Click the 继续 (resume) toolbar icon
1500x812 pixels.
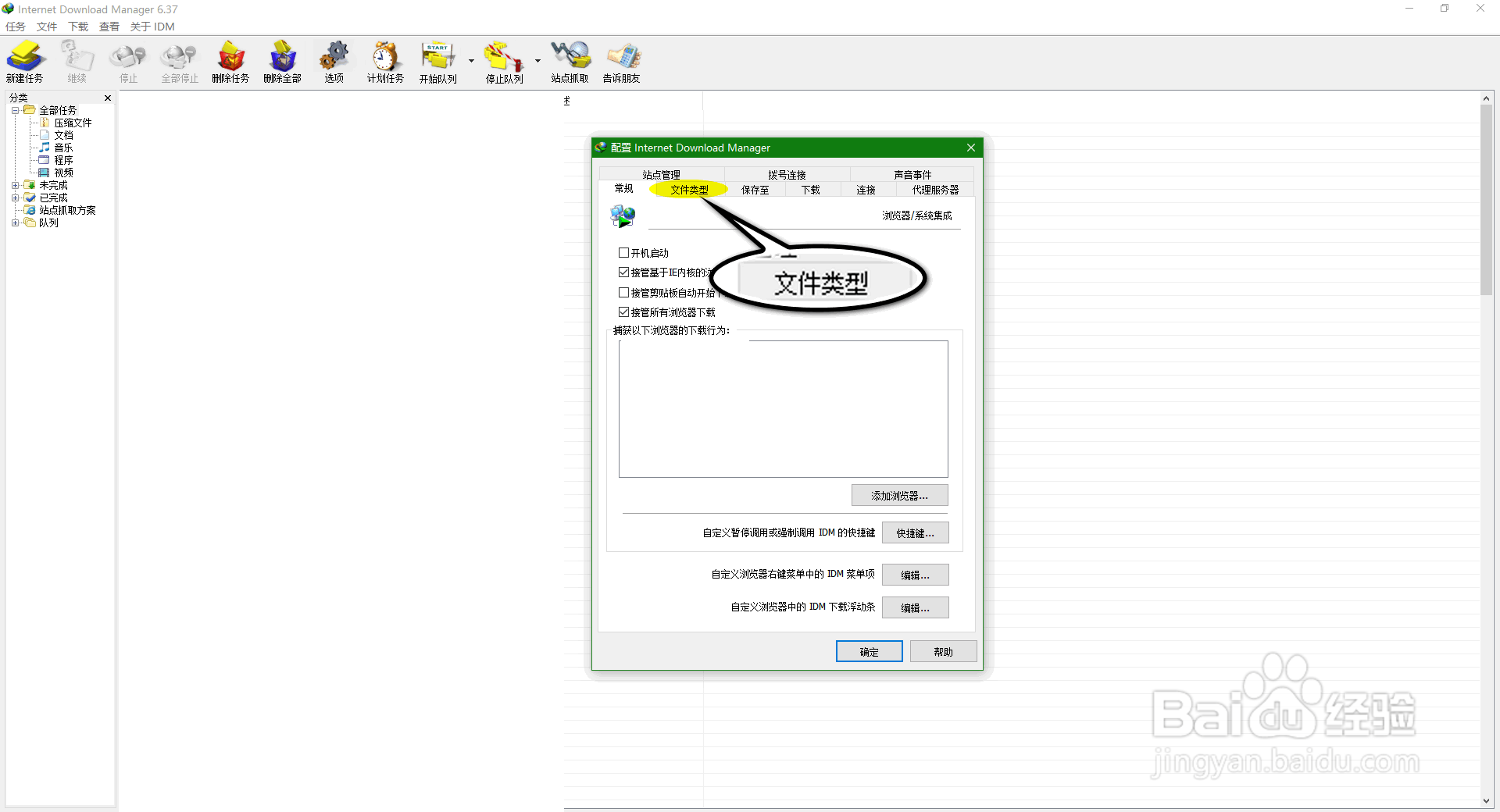pos(77,62)
